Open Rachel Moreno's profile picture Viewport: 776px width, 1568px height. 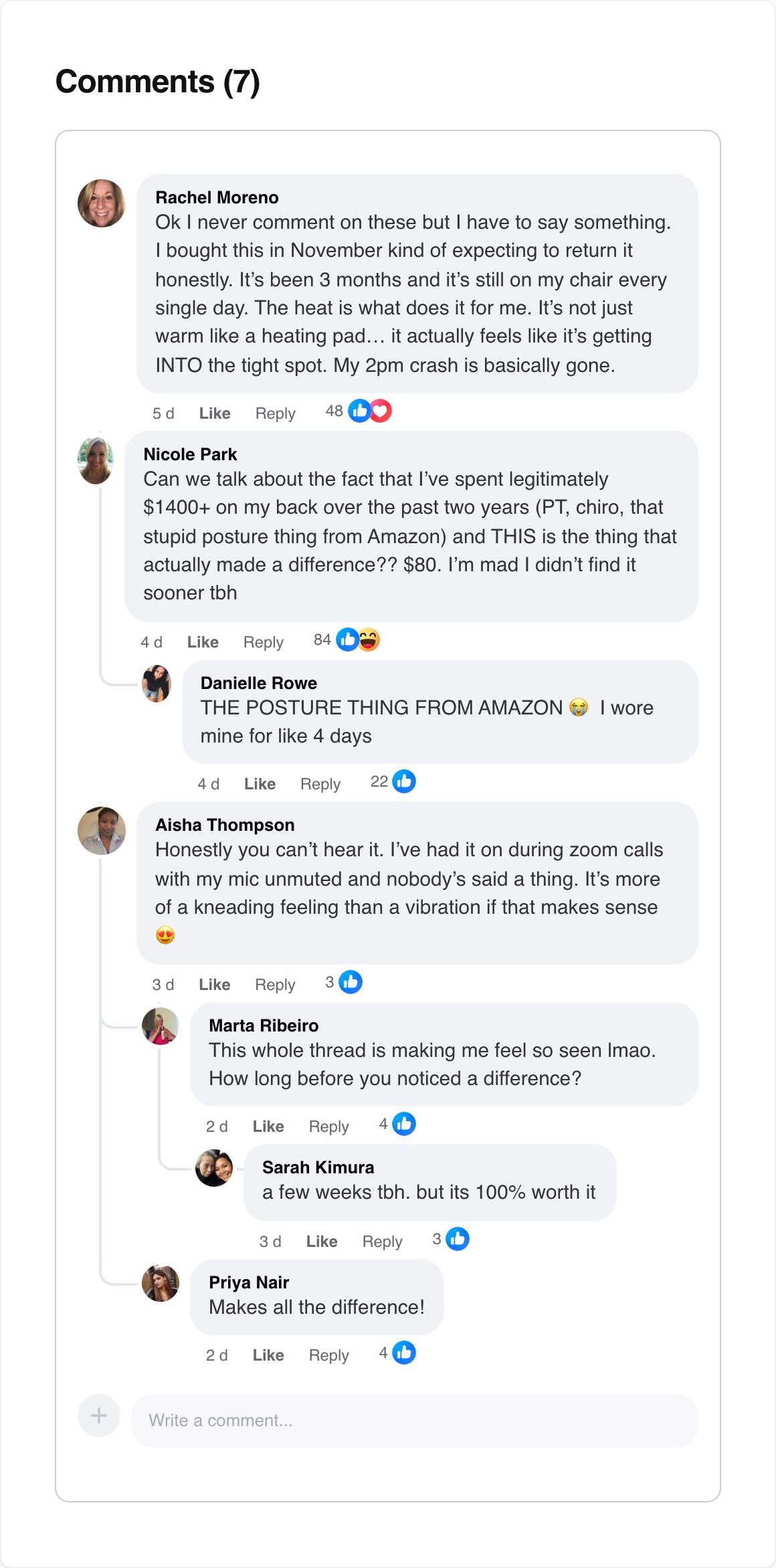[x=102, y=203]
